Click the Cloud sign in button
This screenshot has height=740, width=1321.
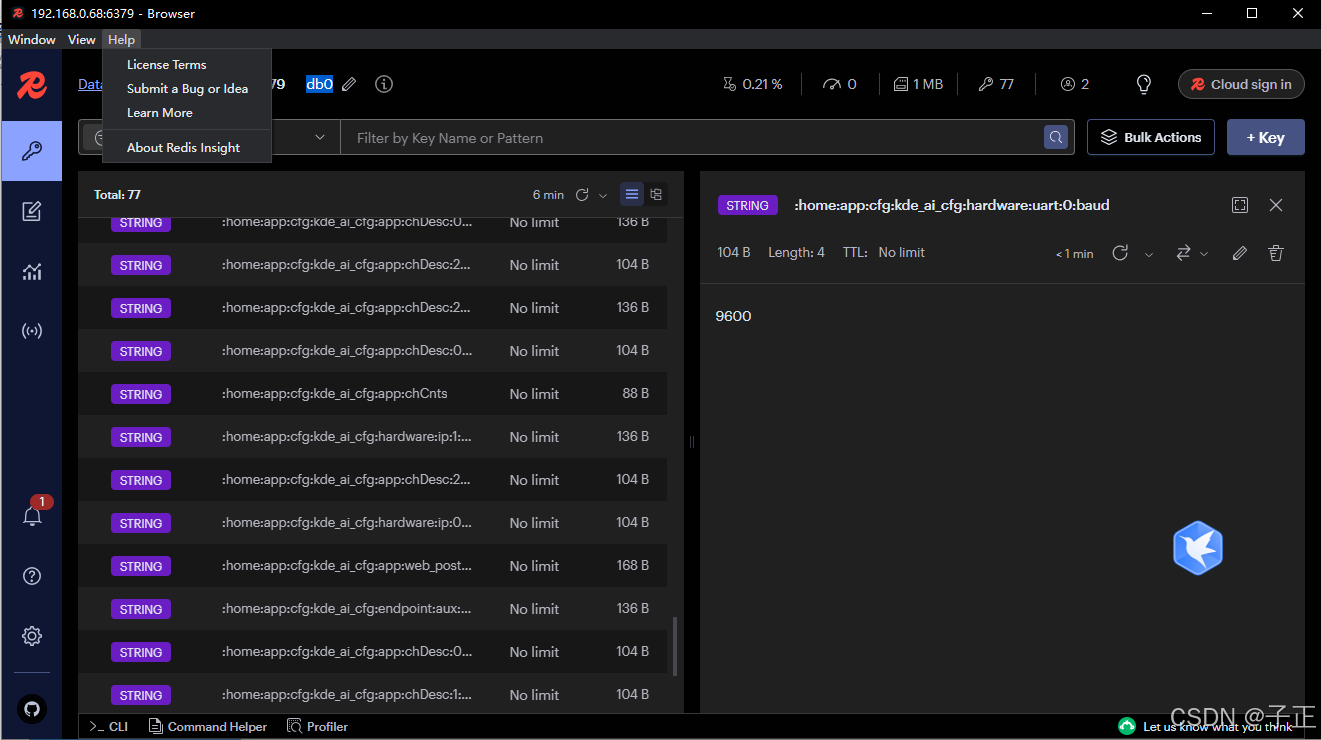[x=1241, y=85]
